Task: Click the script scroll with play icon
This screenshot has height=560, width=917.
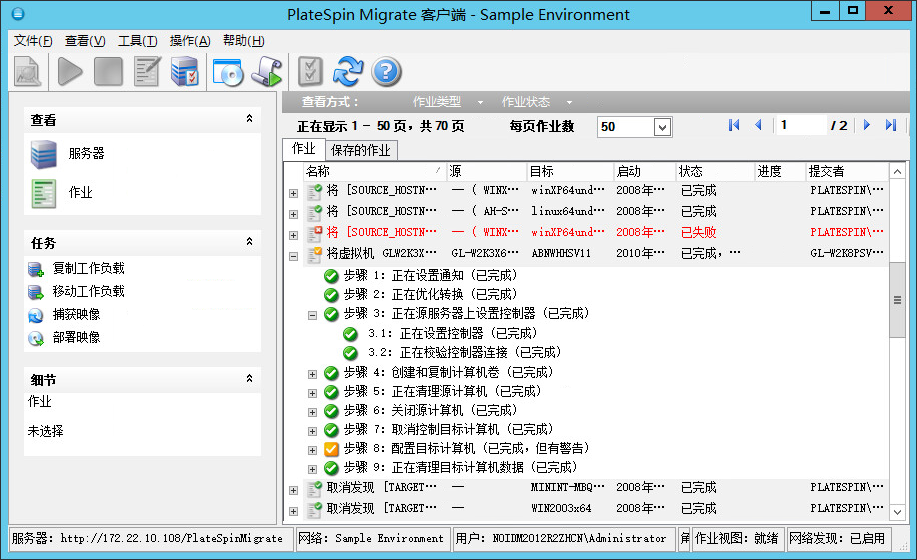Action: click(x=266, y=71)
